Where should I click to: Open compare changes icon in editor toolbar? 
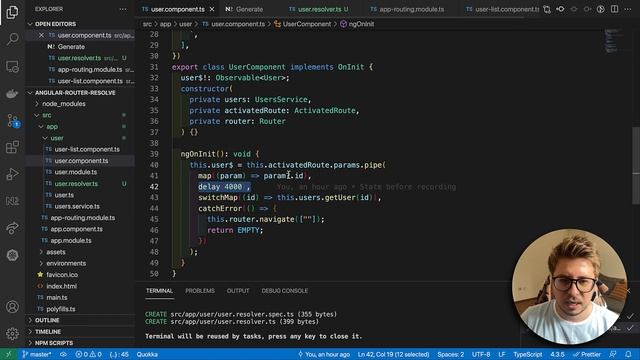[x=547, y=9]
